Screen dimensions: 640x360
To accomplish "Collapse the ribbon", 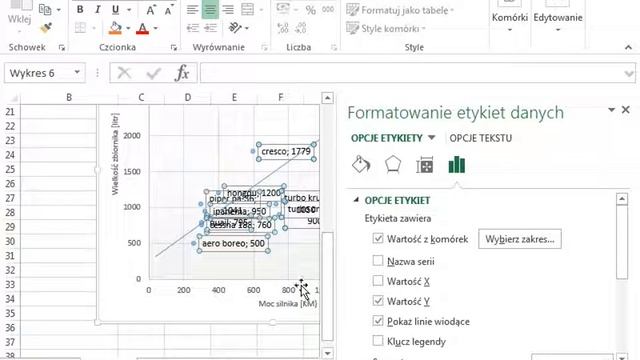I will pos(628,48).
